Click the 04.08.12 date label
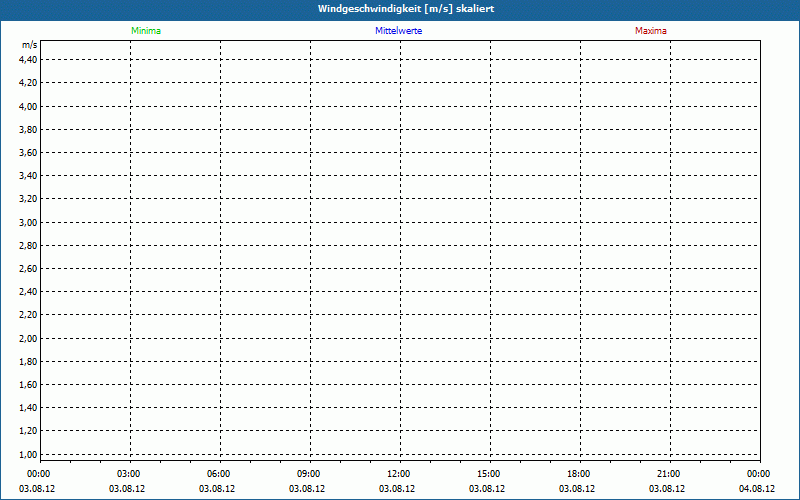Screen dimensions: 800x500 pos(759,489)
